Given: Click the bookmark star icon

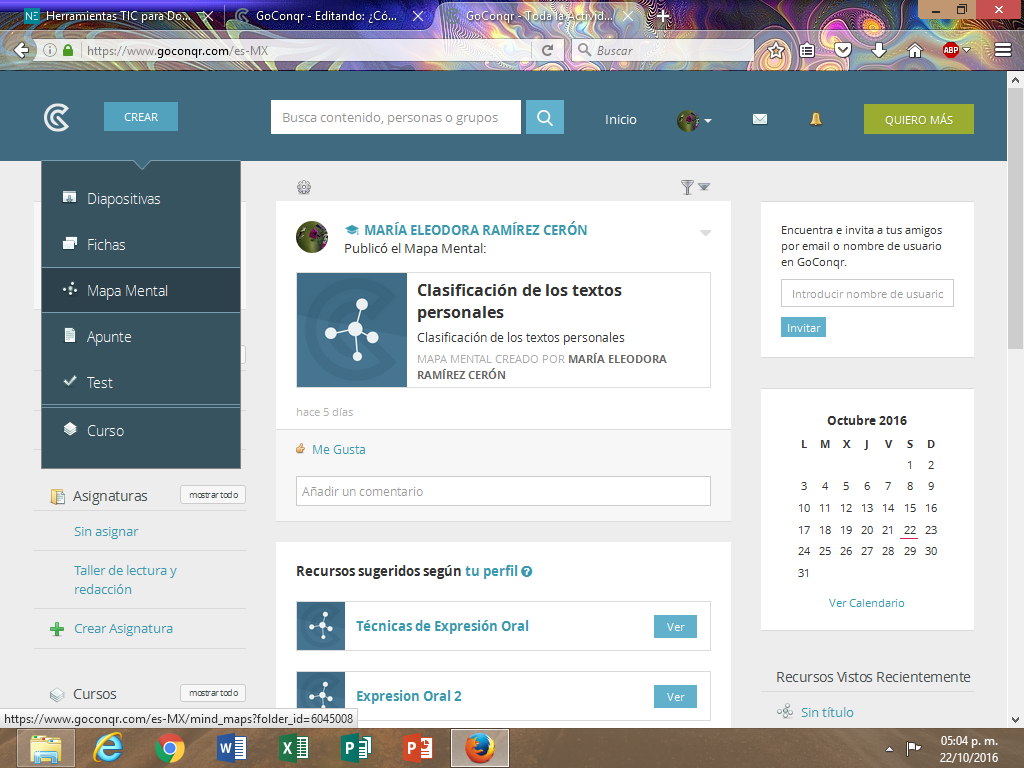Looking at the screenshot, I should [776, 50].
